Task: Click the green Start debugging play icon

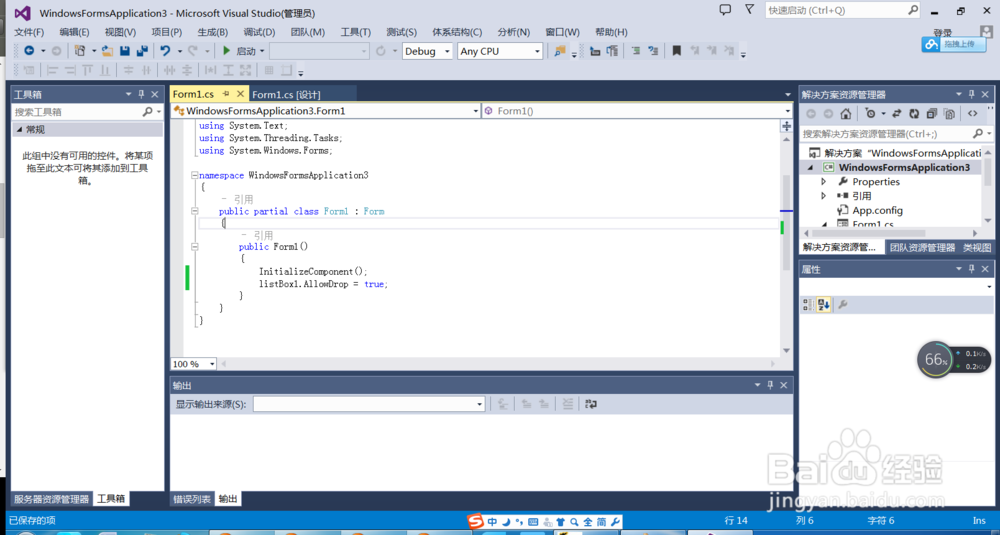Action: (x=226, y=51)
